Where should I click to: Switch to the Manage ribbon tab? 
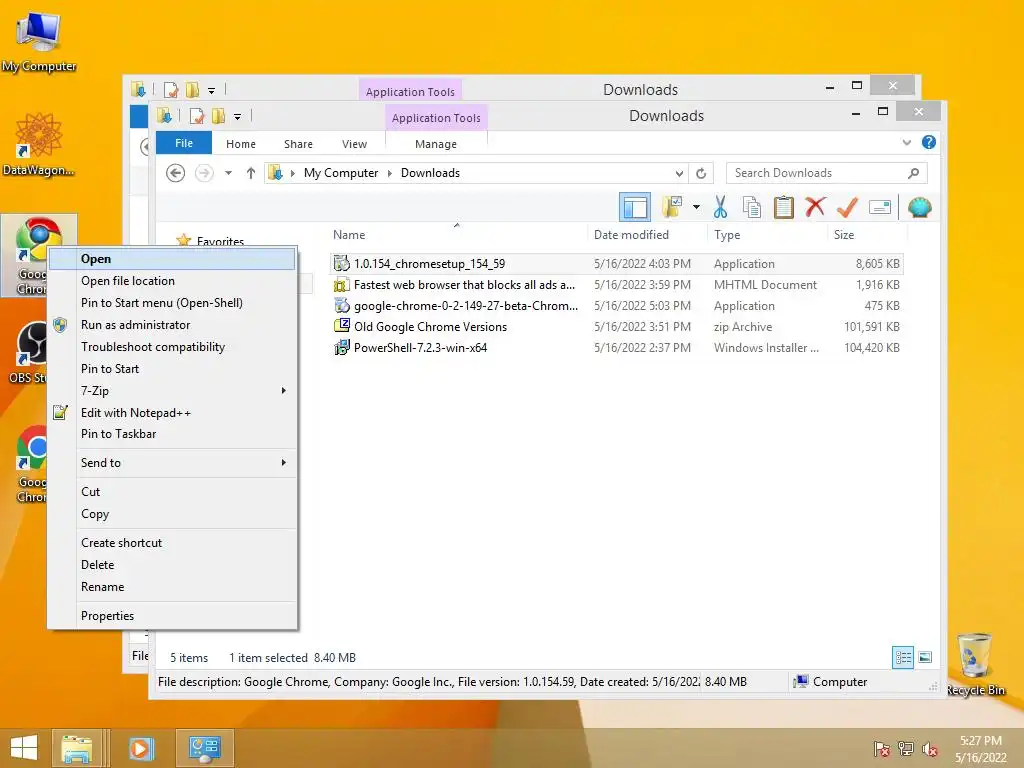point(436,144)
